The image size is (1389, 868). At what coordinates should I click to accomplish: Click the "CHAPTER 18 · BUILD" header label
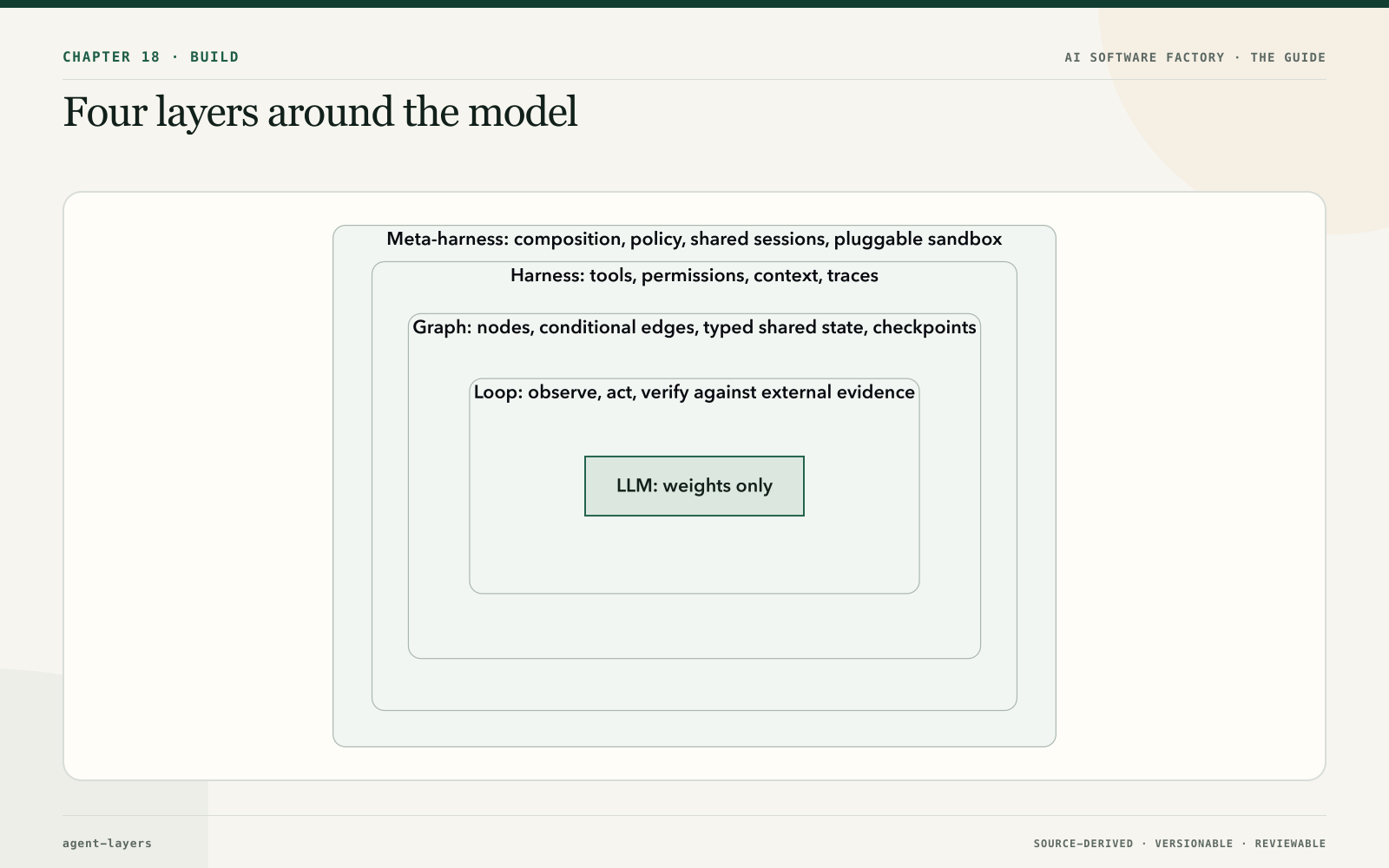pos(150,57)
